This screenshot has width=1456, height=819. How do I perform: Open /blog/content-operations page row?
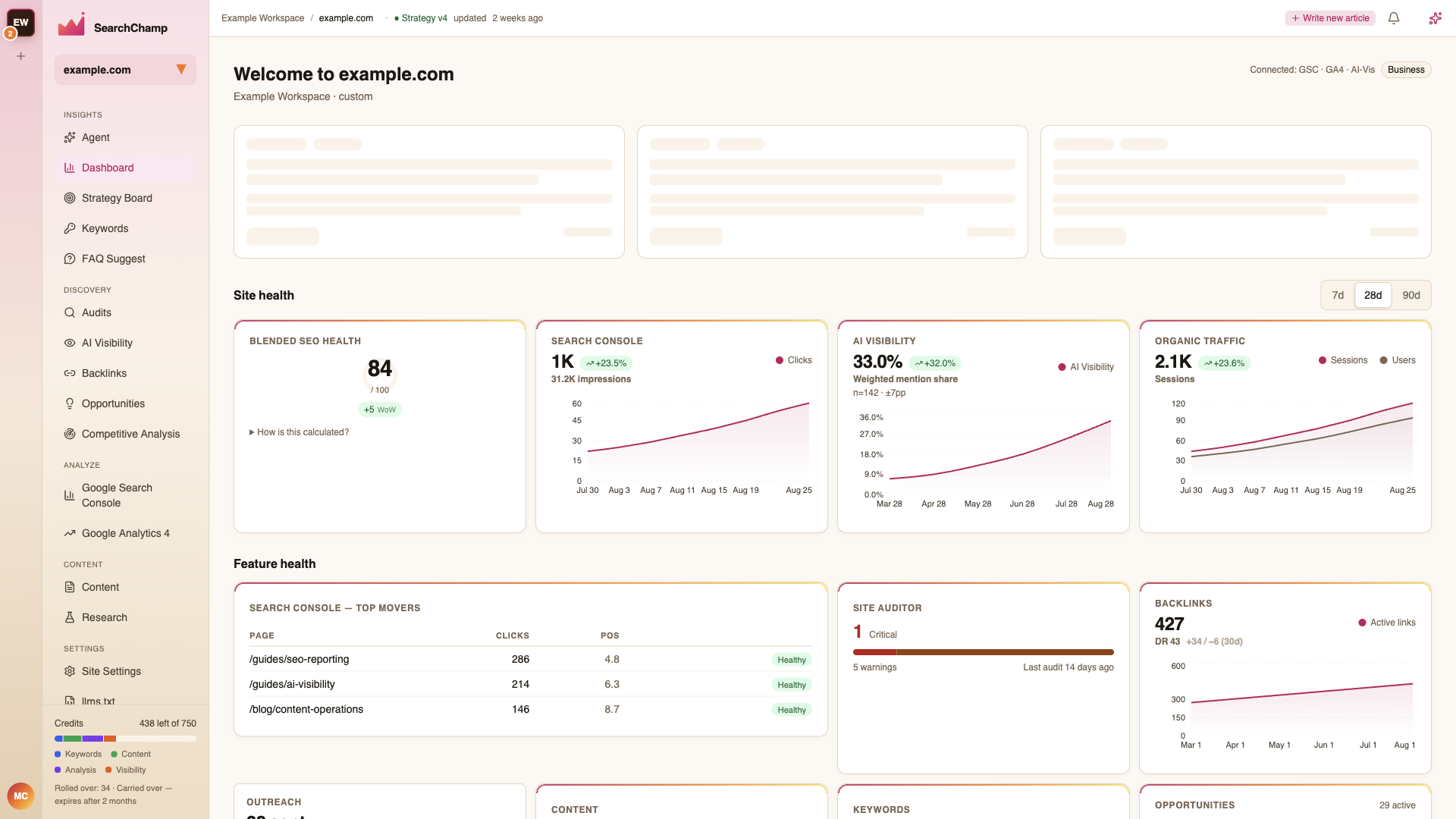530,709
